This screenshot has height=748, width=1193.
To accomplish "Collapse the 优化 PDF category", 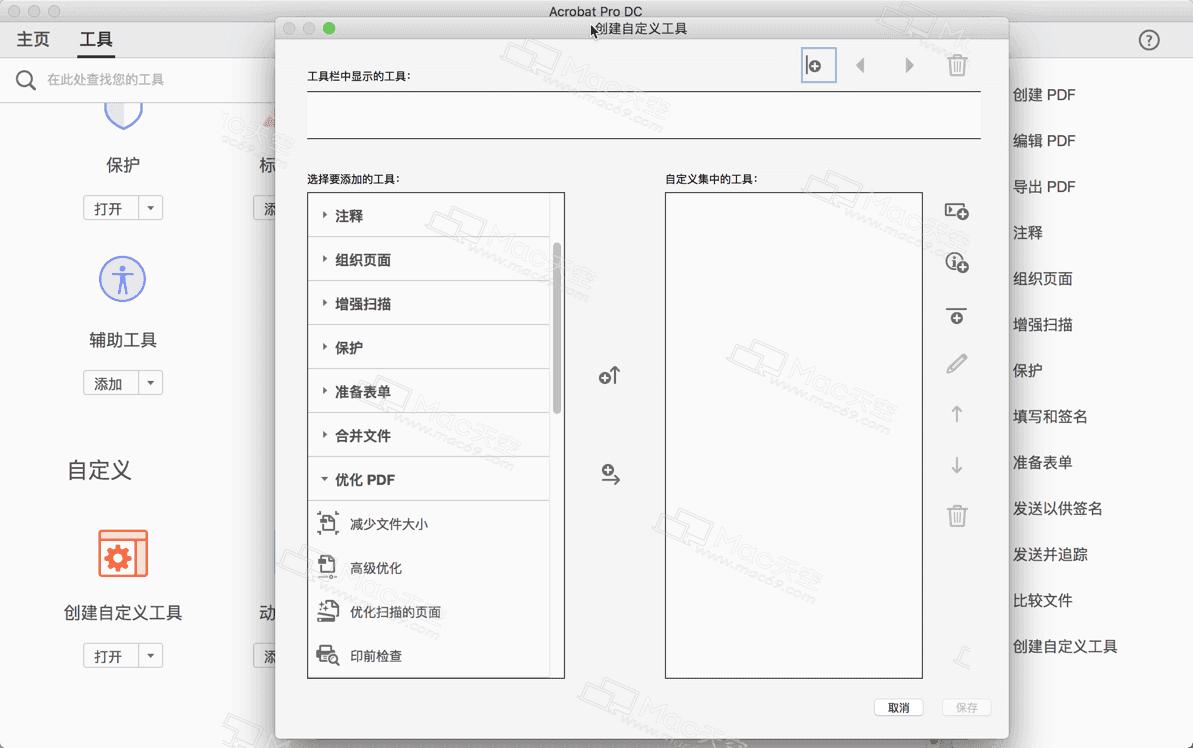I will pos(325,478).
